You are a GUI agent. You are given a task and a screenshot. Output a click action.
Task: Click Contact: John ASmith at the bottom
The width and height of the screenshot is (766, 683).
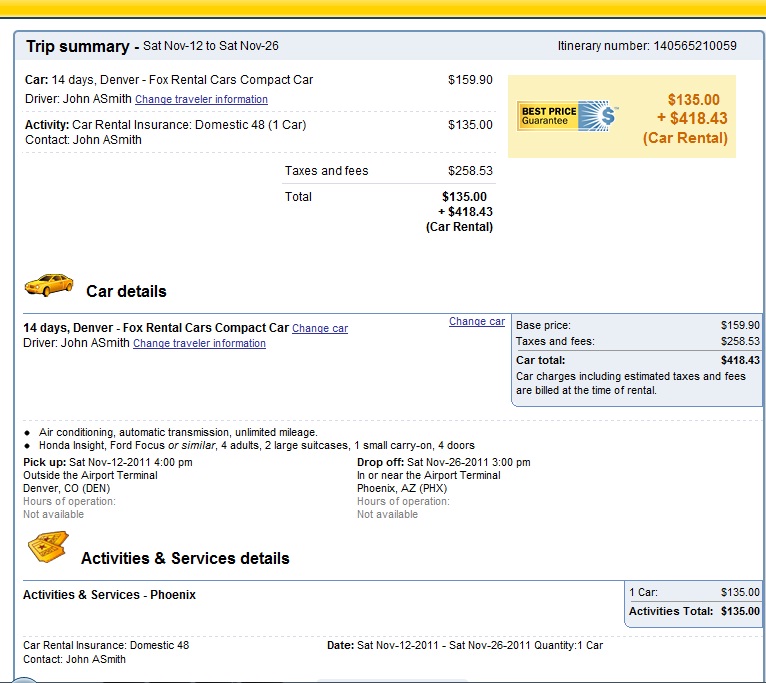tap(74, 660)
